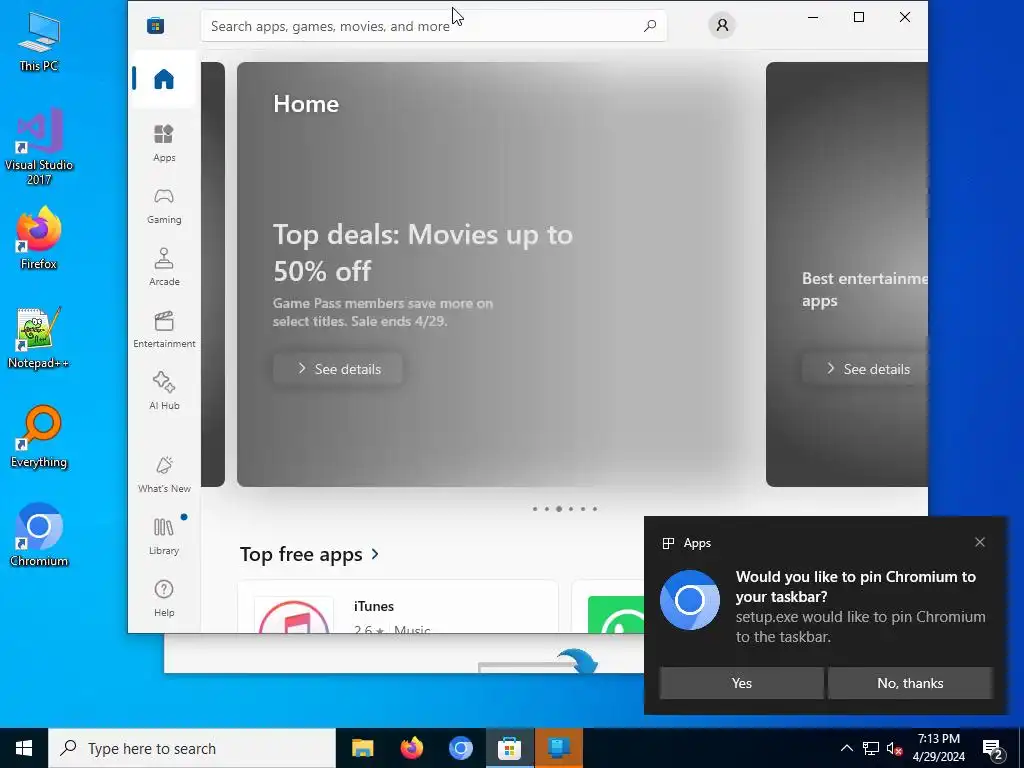Viewport: 1024px width, 768px height.
Task: Open the Gaming section in Store sidebar
Action: coord(164,206)
